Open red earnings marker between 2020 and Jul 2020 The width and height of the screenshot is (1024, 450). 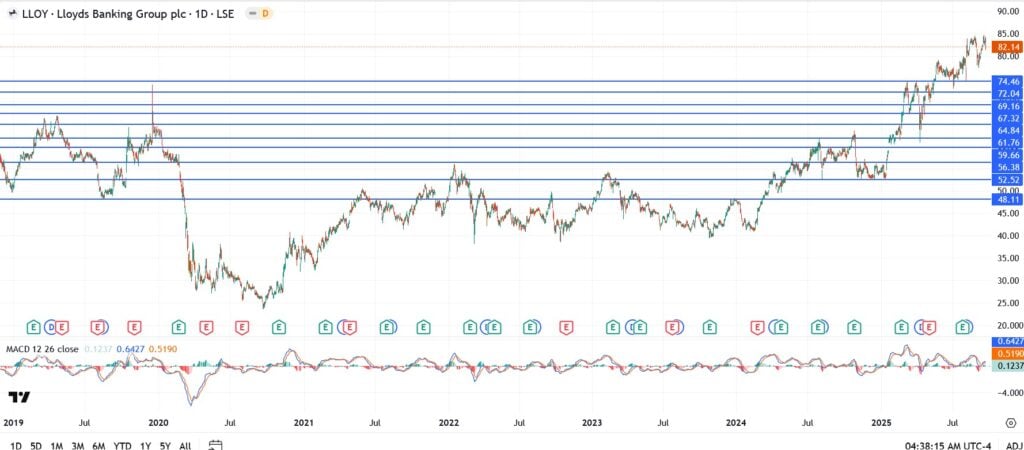[x=206, y=326]
